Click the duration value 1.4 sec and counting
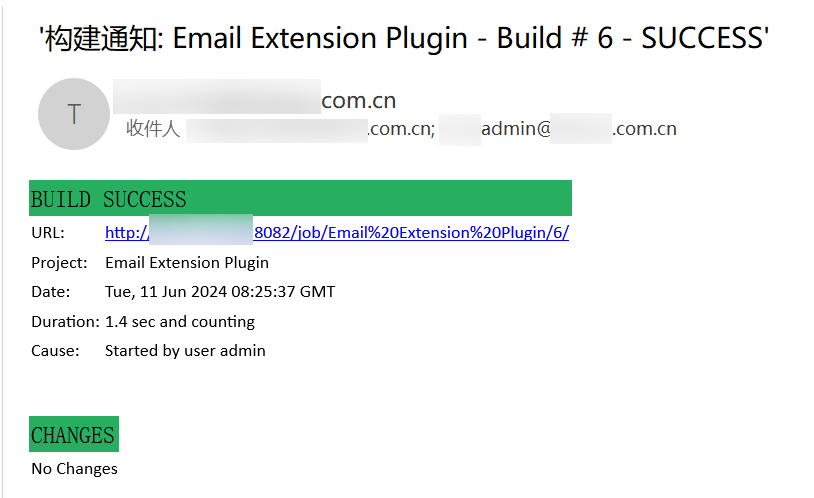 point(180,322)
